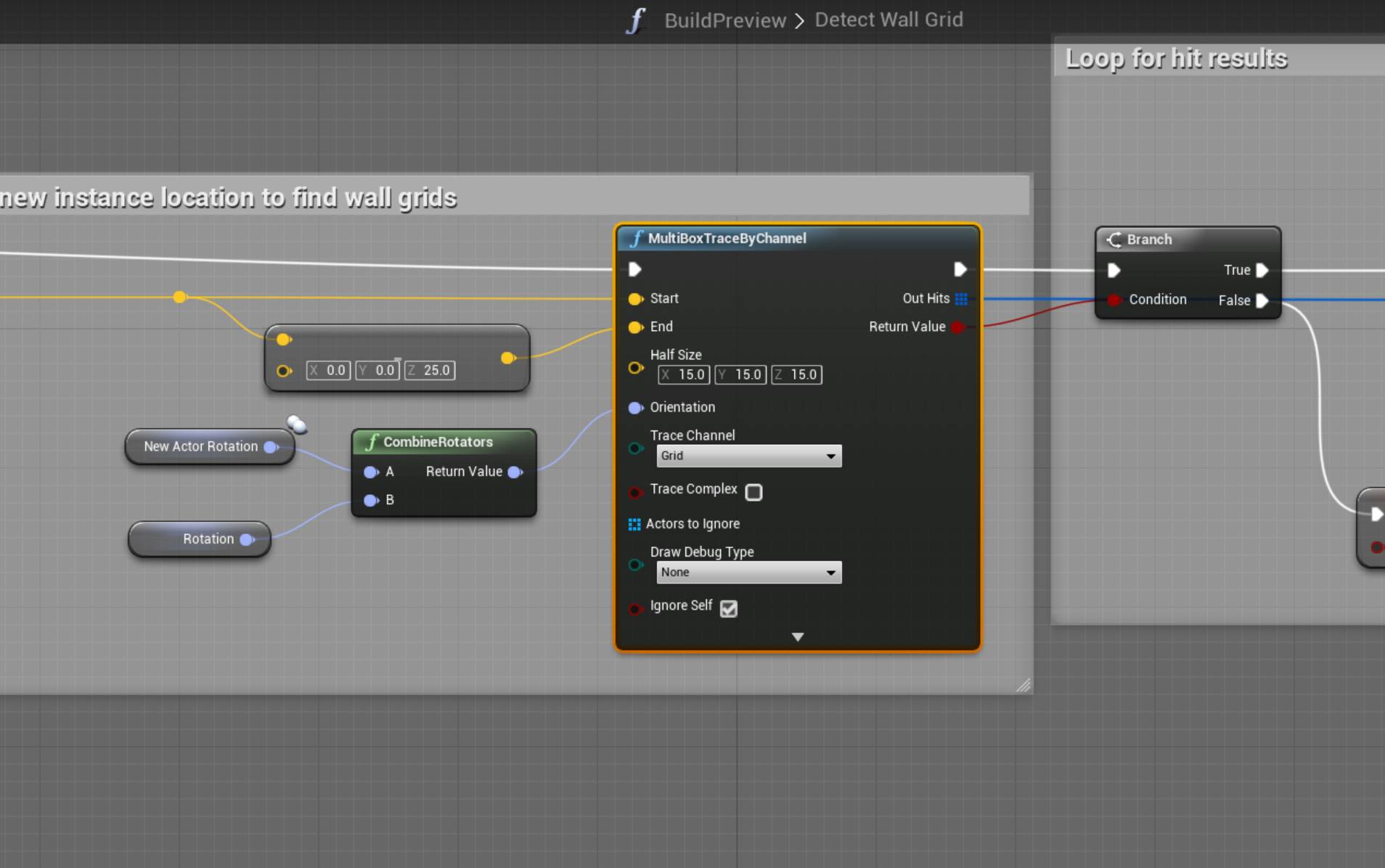Click the Return Value boolean pin on MultiBoxTraceByChannel

958,327
